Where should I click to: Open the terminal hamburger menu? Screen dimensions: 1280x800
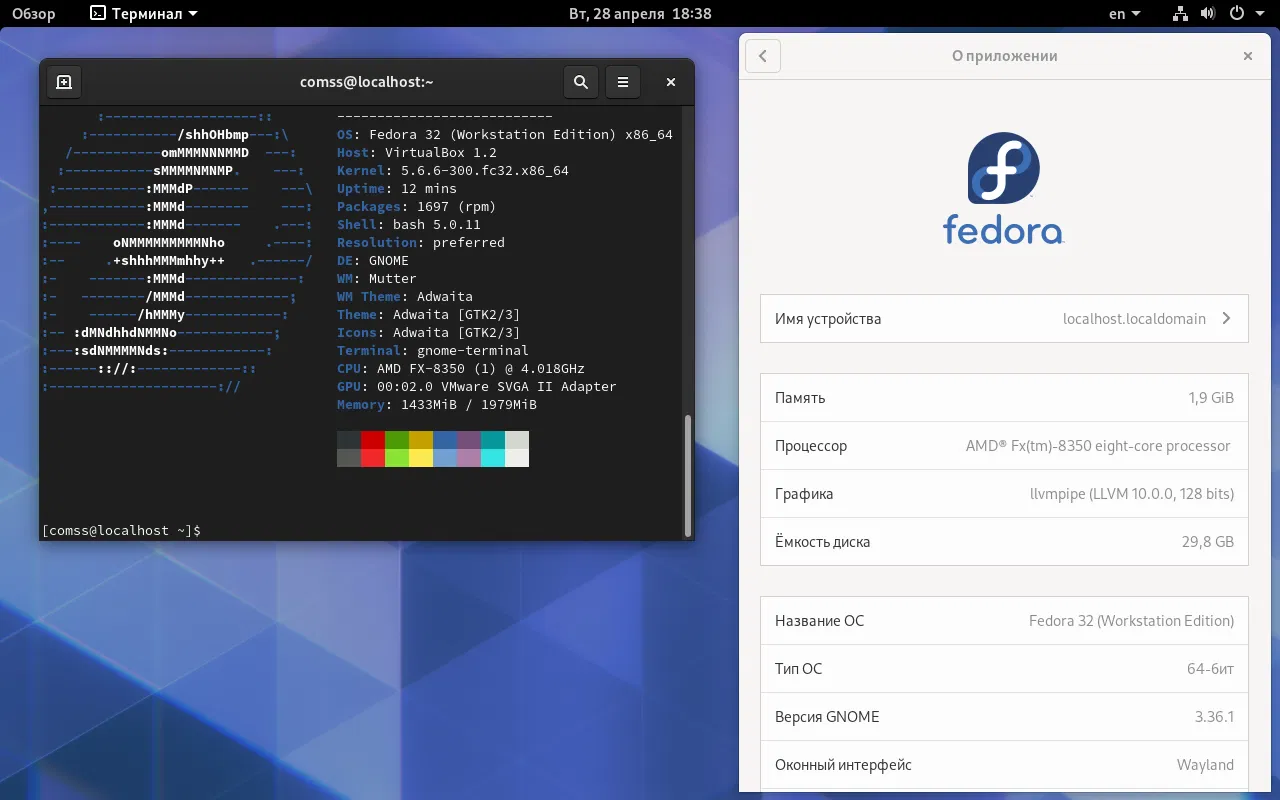[x=623, y=82]
